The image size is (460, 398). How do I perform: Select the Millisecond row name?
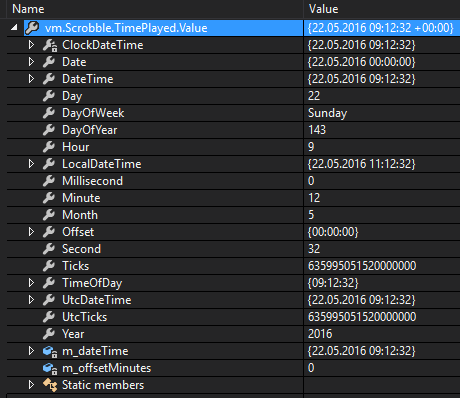(92, 181)
